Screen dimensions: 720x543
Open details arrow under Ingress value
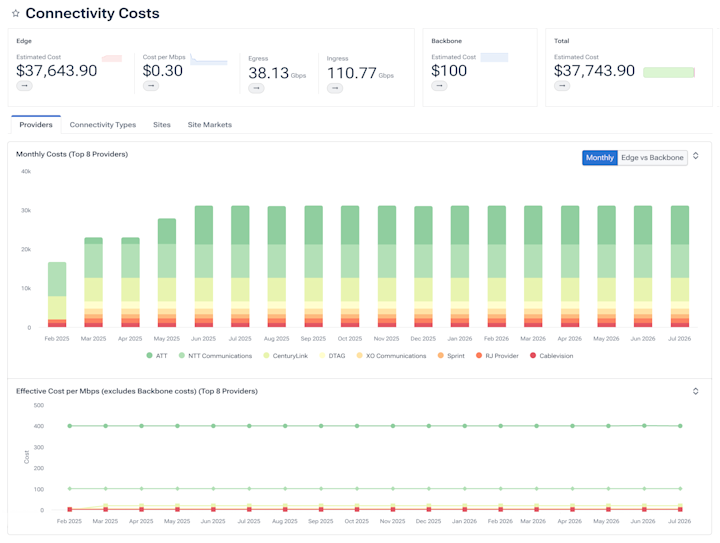tap(335, 88)
